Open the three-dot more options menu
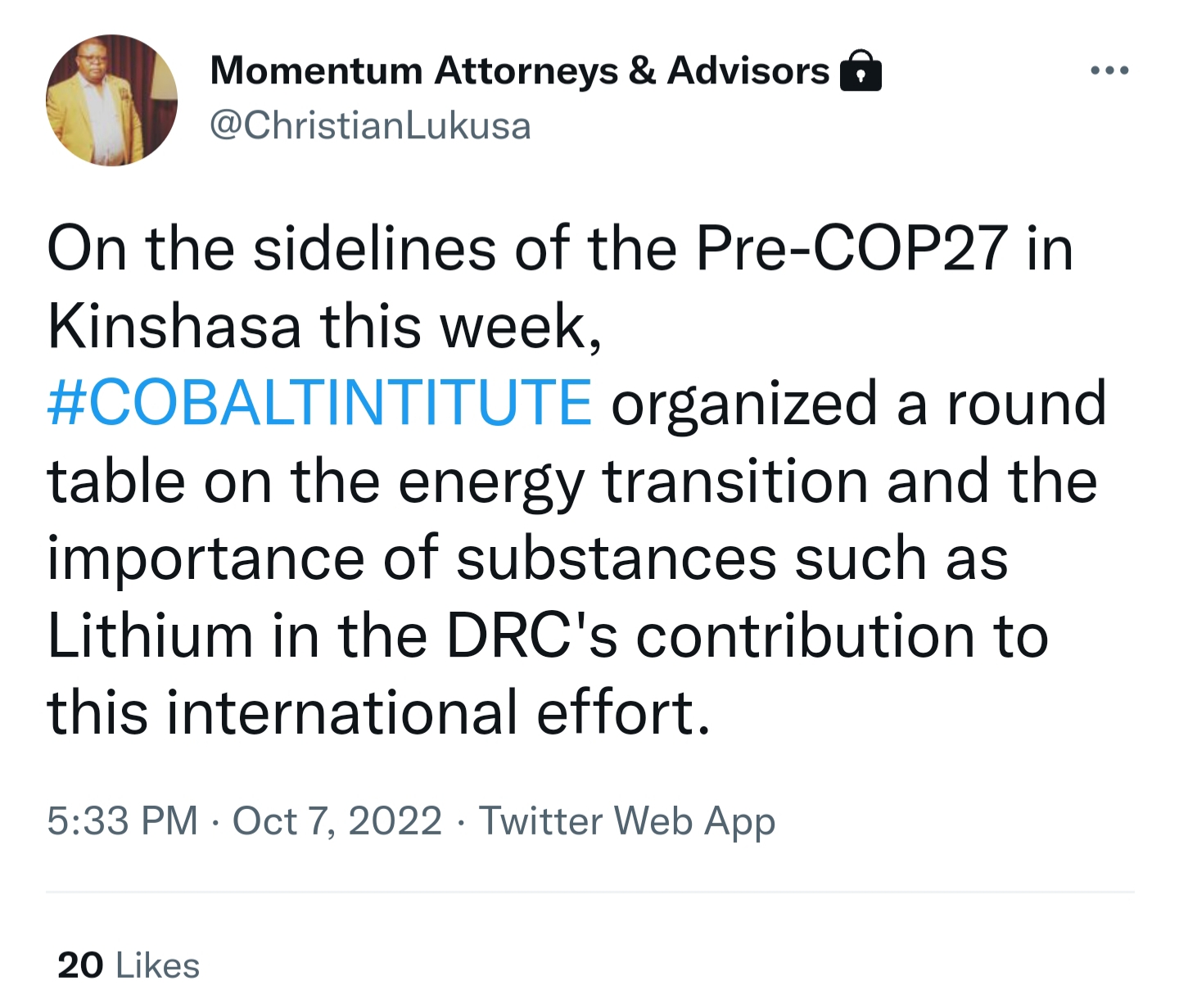1179x1008 pixels. [x=1110, y=71]
